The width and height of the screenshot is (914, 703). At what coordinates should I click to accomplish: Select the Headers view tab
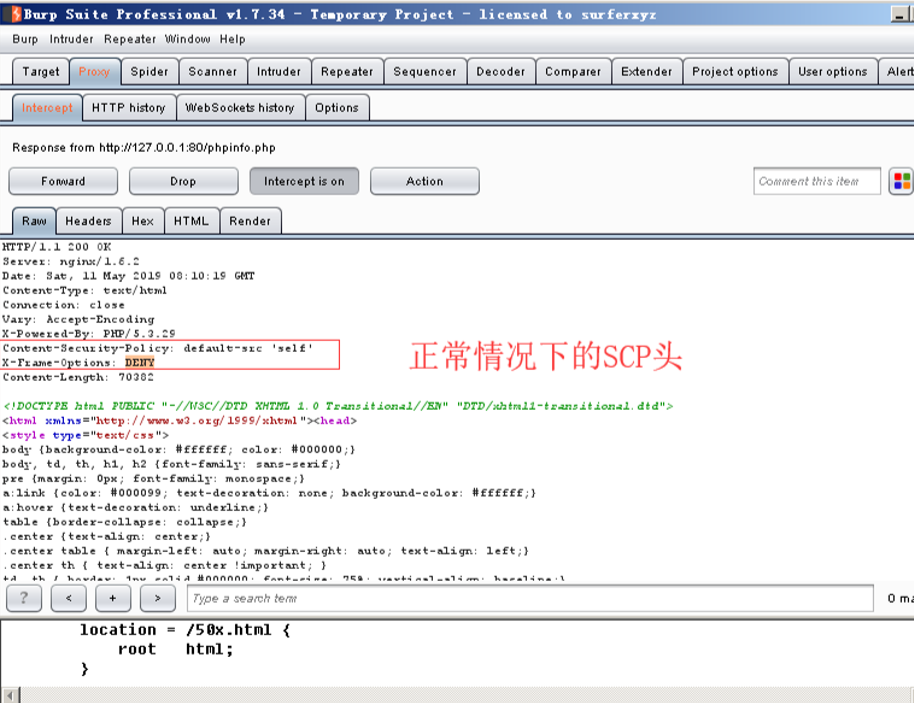click(x=89, y=221)
